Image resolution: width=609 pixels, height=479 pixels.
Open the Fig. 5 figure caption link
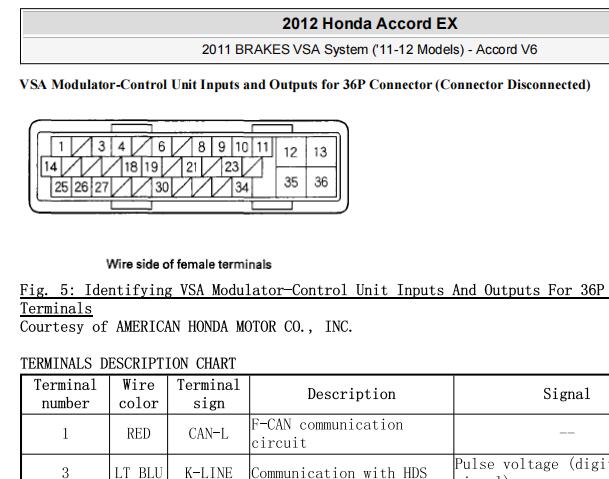tap(314, 299)
